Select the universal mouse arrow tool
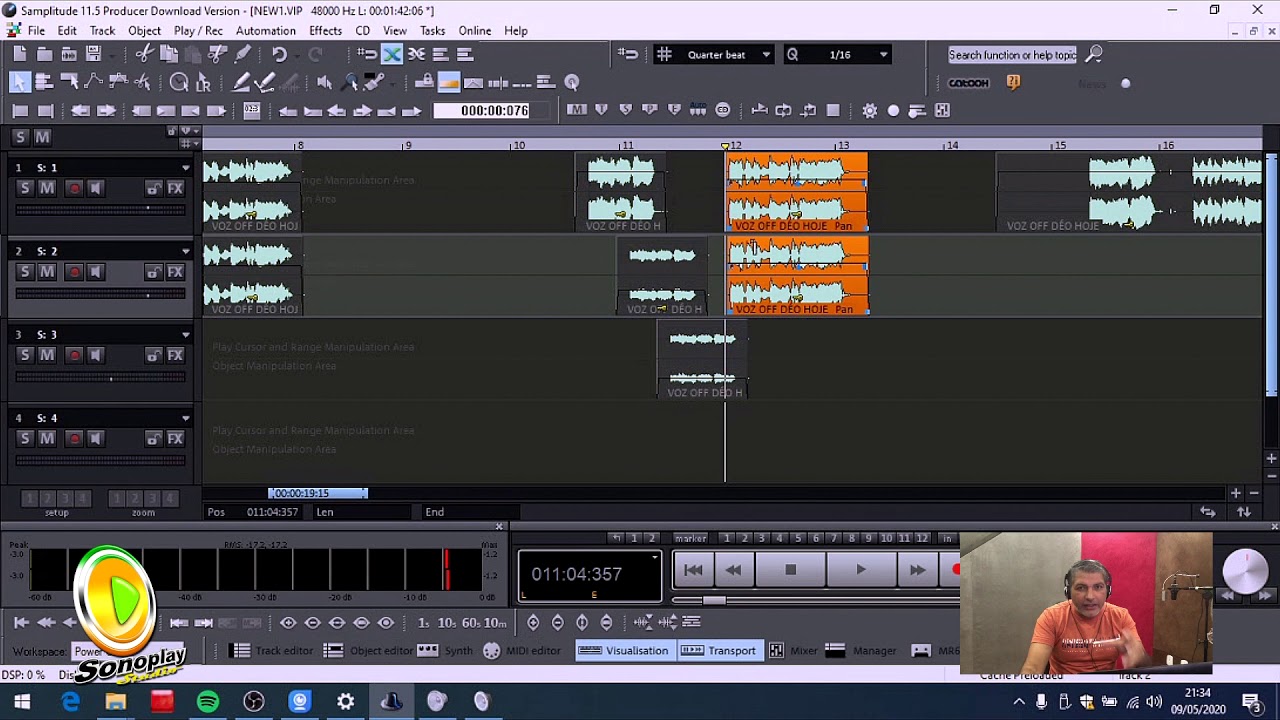Image resolution: width=1280 pixels, height=720 pixels. tap(20, 82)
